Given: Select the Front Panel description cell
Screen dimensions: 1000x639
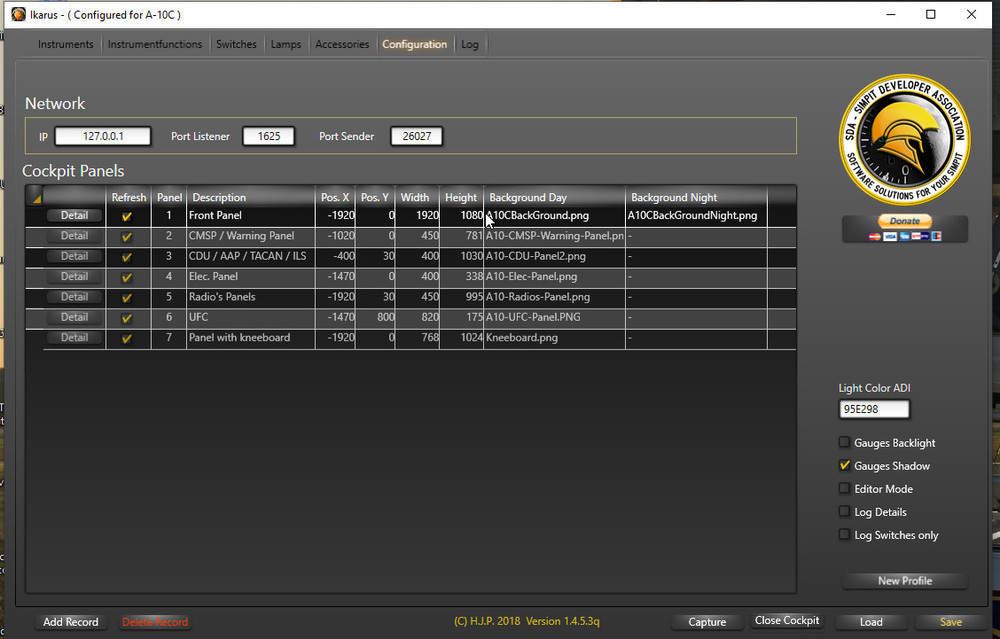Looking at the screenshot, I should (x=251, y=216).
